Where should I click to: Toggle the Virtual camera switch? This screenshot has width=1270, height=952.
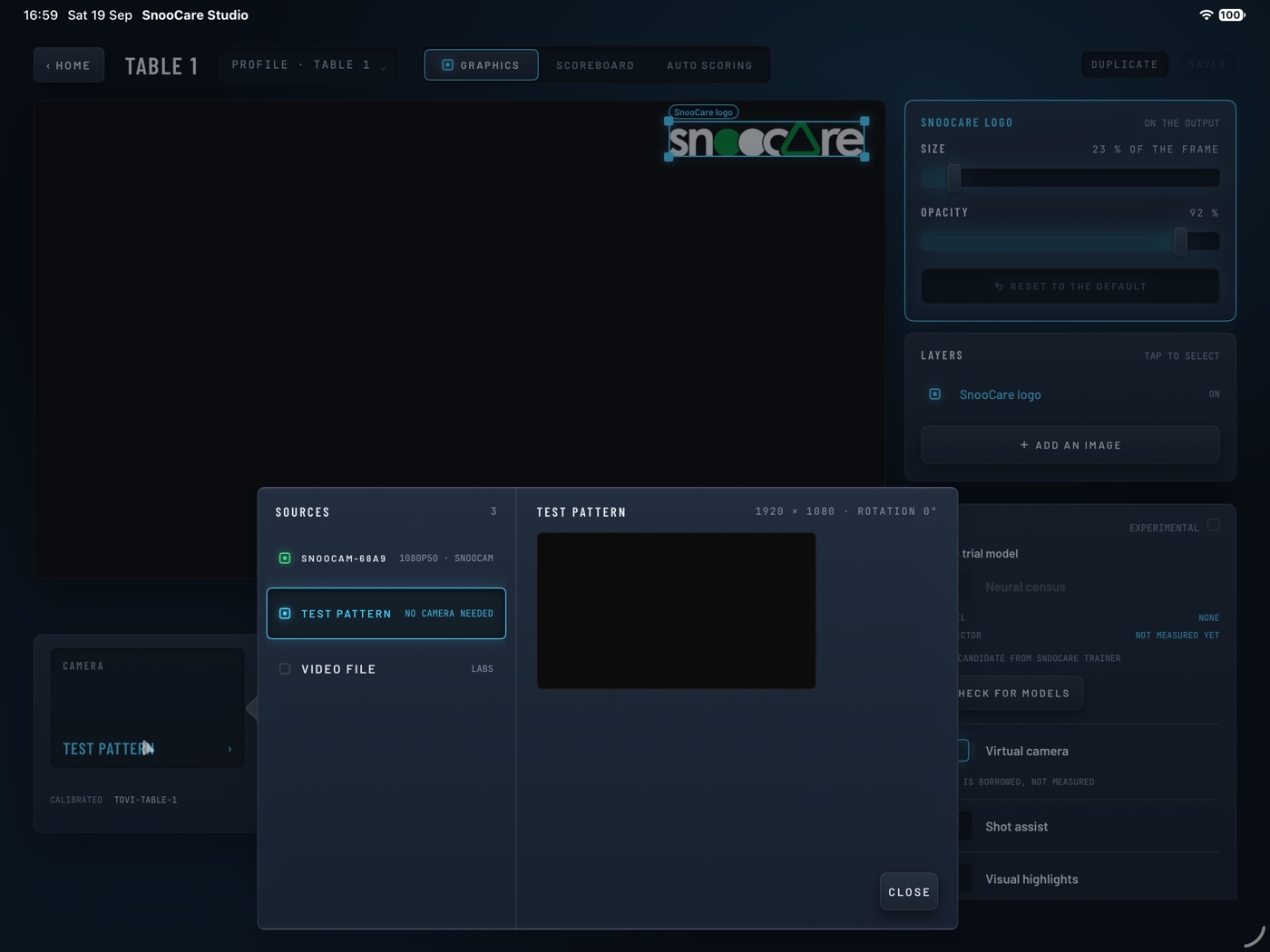(962, 751)
